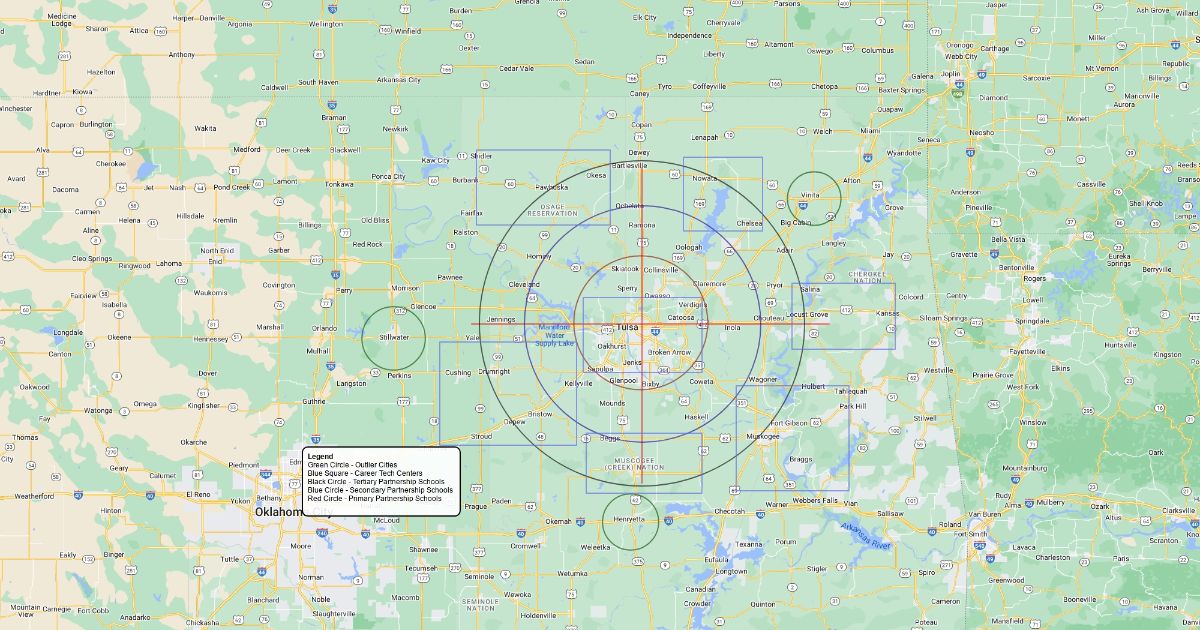
Task: Select the Pawhuska town label
Action: (551, 186)
